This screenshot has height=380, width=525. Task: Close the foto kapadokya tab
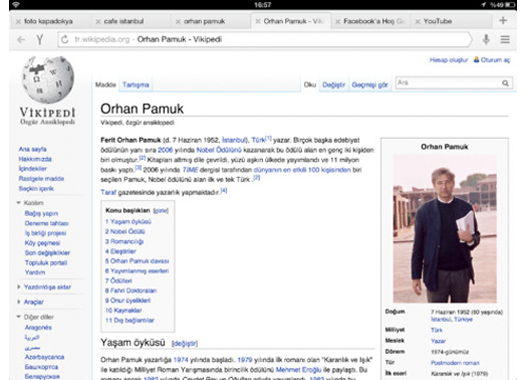click(18, 21)
